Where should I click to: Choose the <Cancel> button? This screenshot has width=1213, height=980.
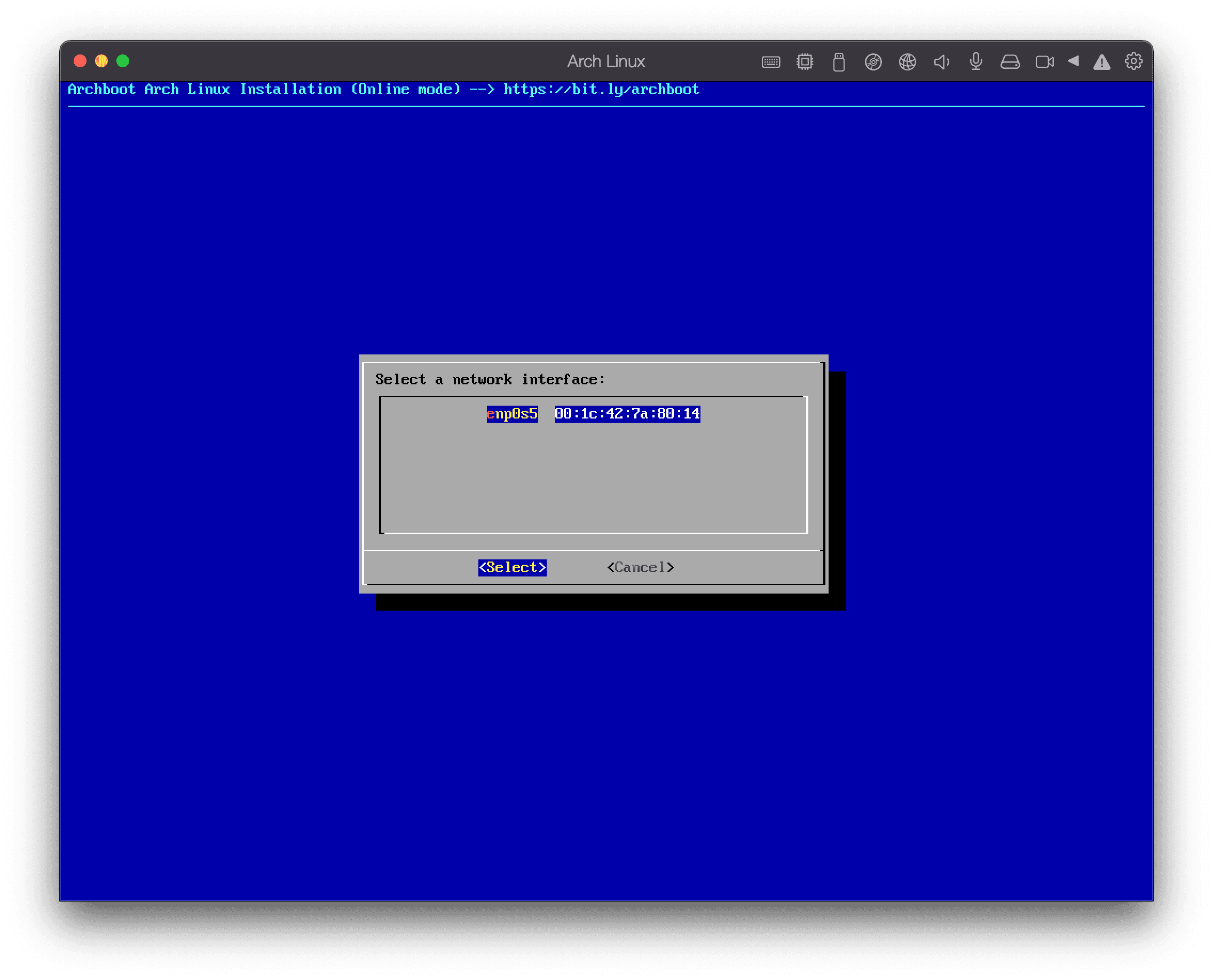click(640, 567)
